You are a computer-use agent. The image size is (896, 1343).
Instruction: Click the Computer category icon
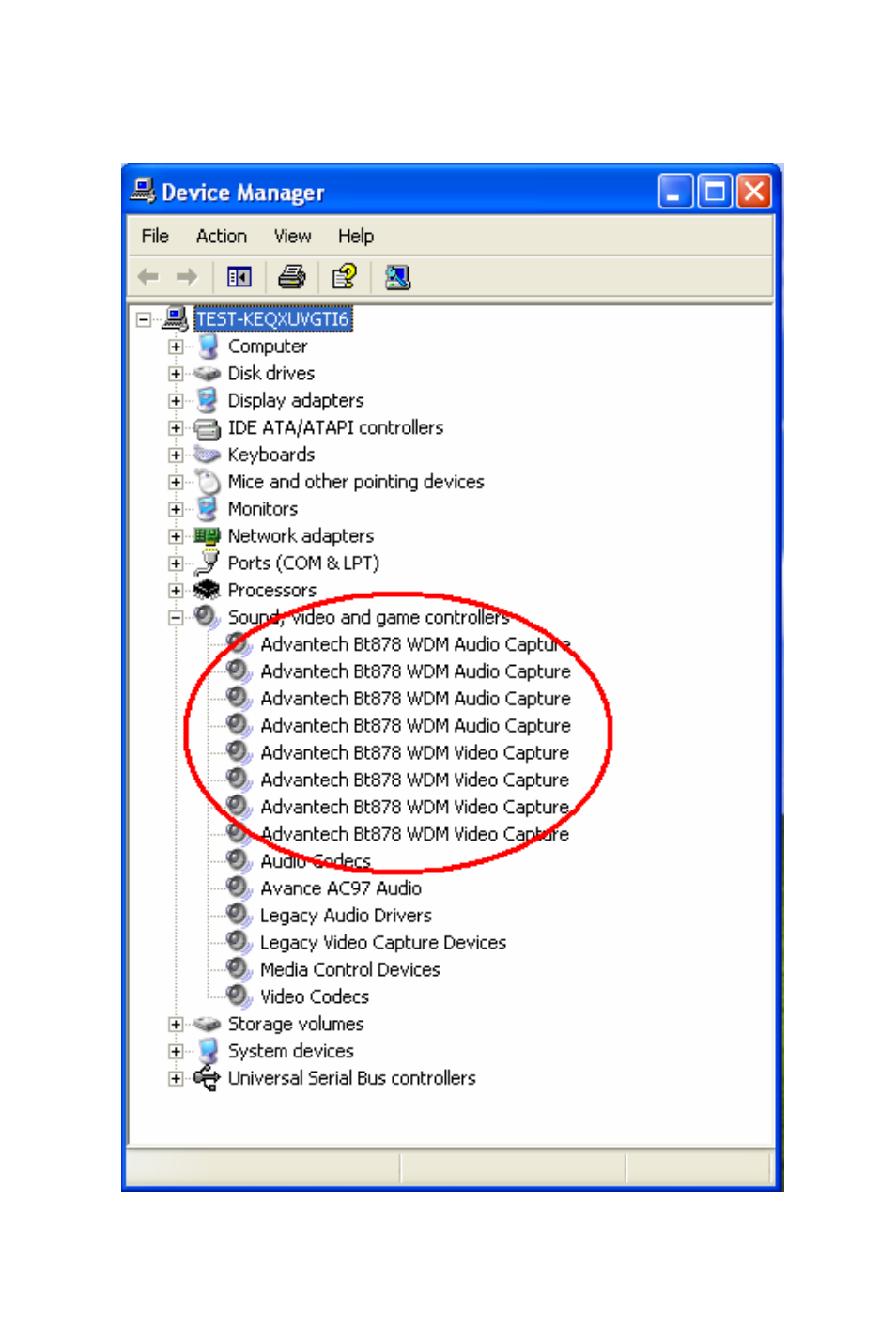click(208, 347)
